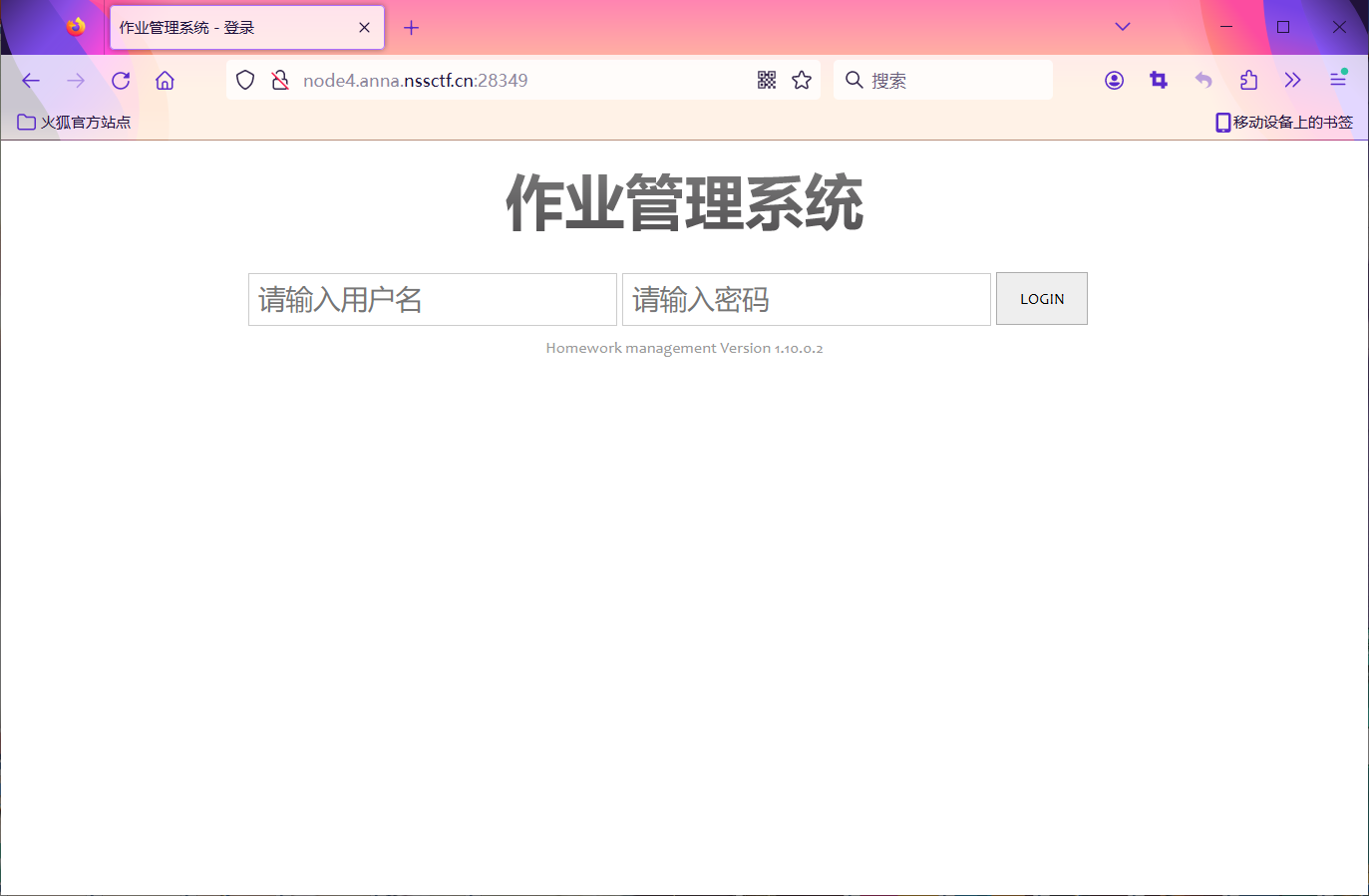Close the 作业管理系统 tab
This screenshot has height=896, width=1369.
(364, 28)
